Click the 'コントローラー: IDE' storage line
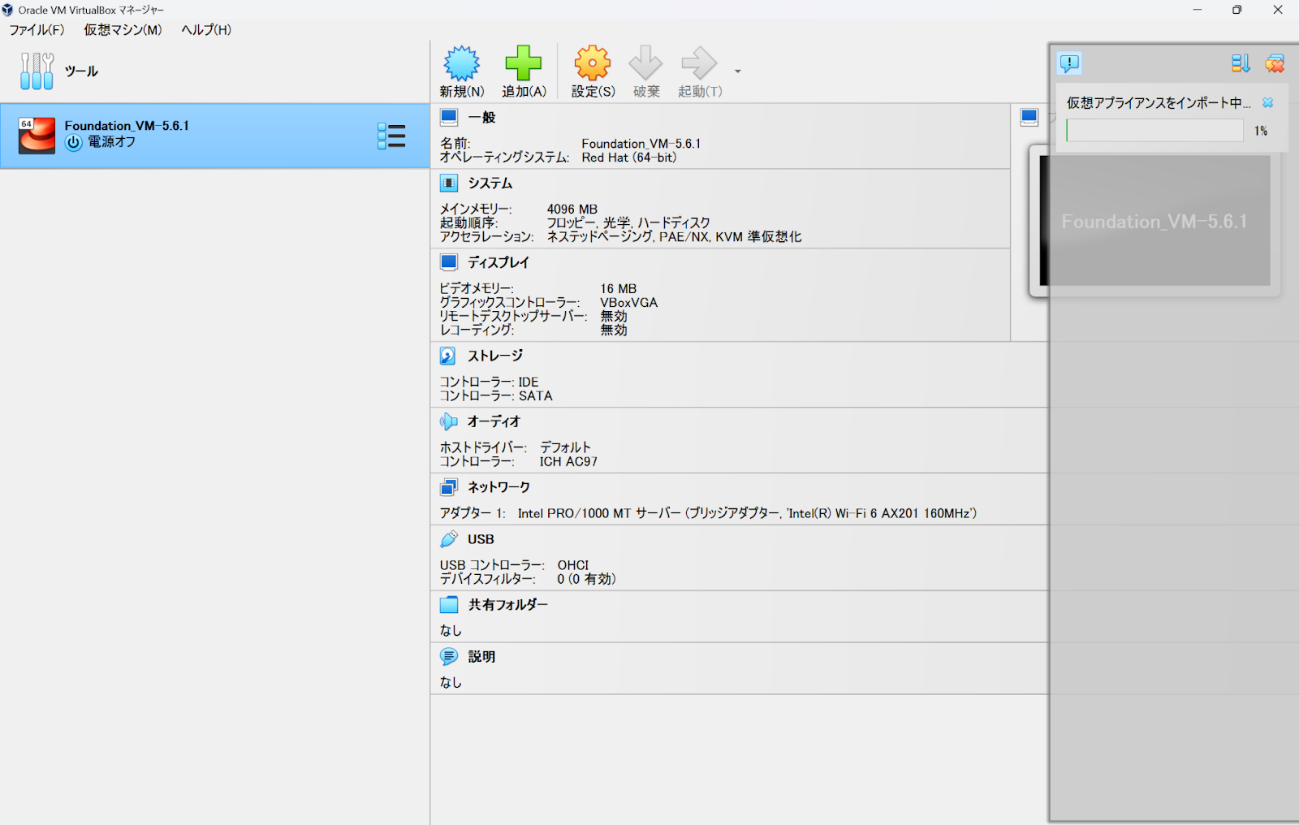Image resolution: width=1299 pixels, height=825 pixels. [489, 382]
